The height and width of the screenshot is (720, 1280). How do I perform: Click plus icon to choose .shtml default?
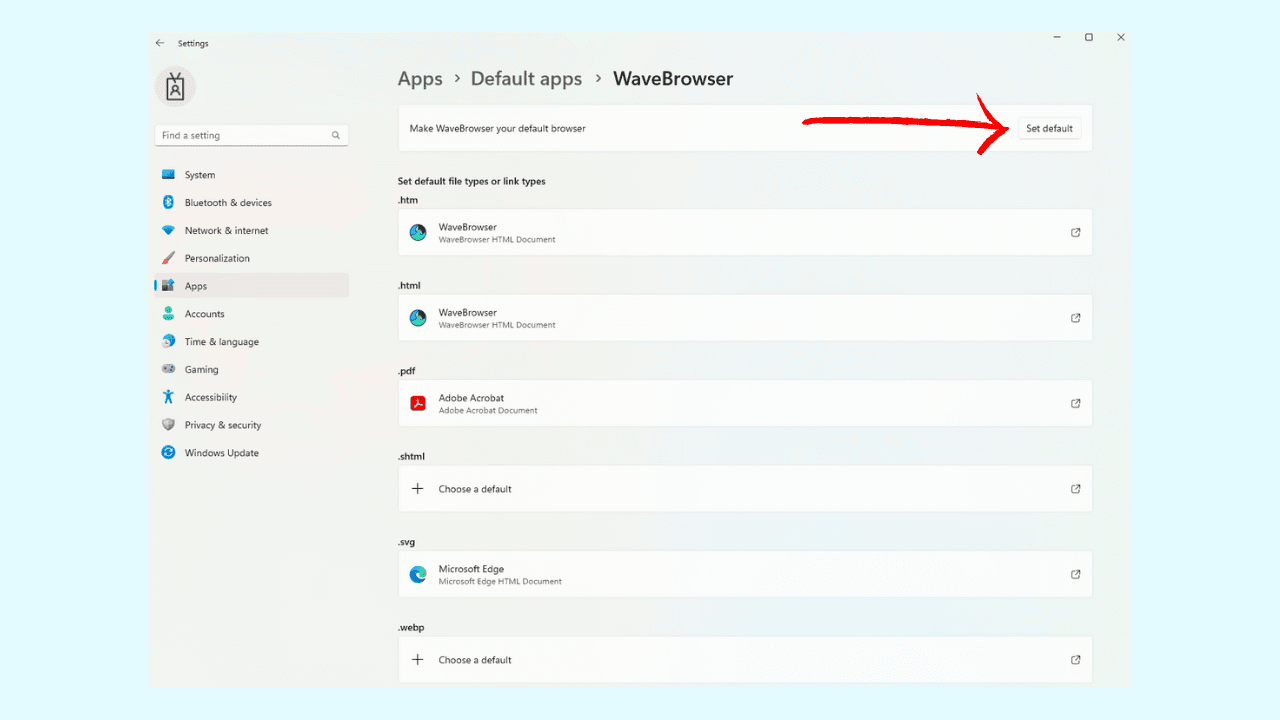click(418, 489)
